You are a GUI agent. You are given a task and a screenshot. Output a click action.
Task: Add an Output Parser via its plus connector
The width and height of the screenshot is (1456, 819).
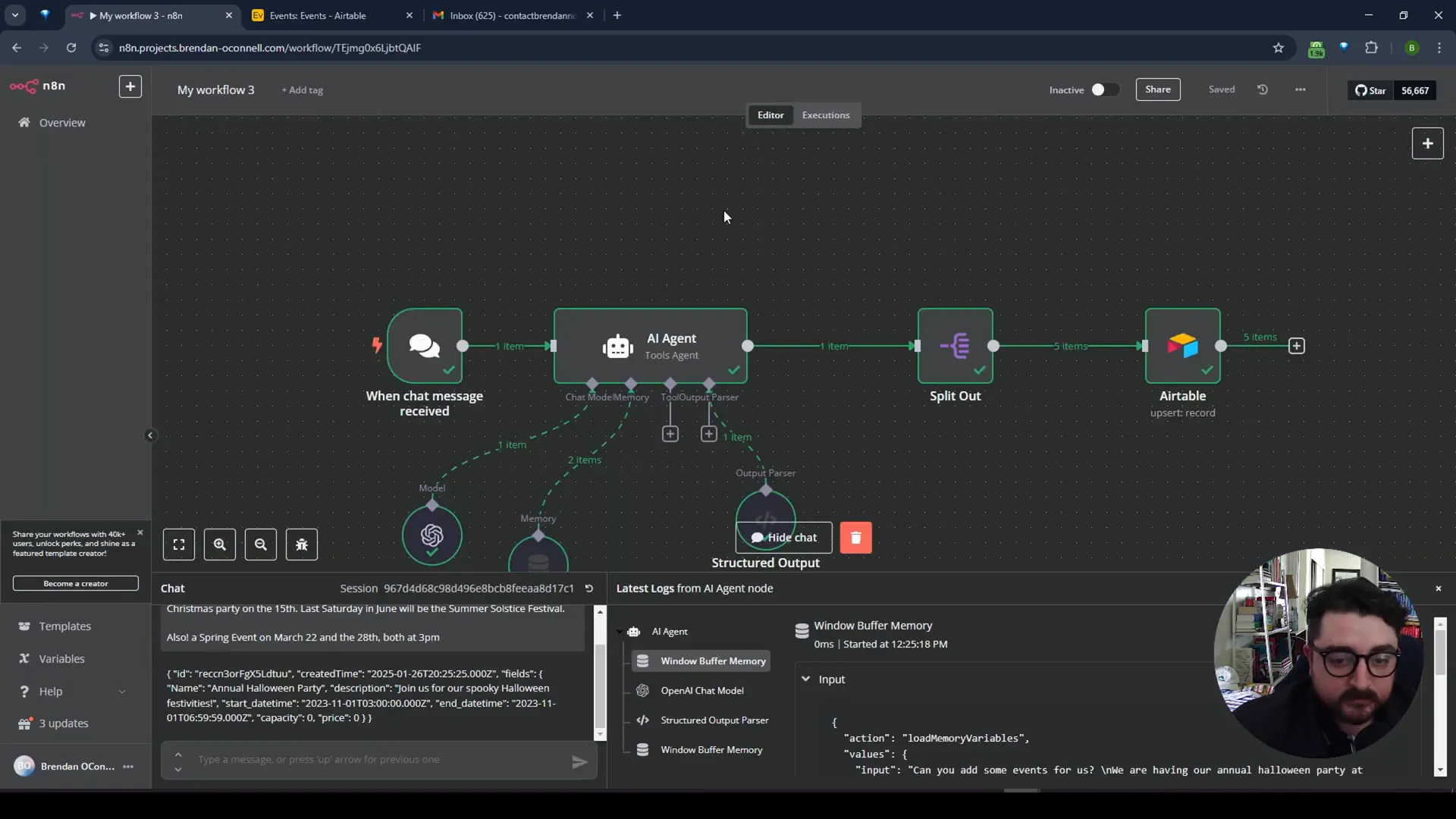click(708, 434)
